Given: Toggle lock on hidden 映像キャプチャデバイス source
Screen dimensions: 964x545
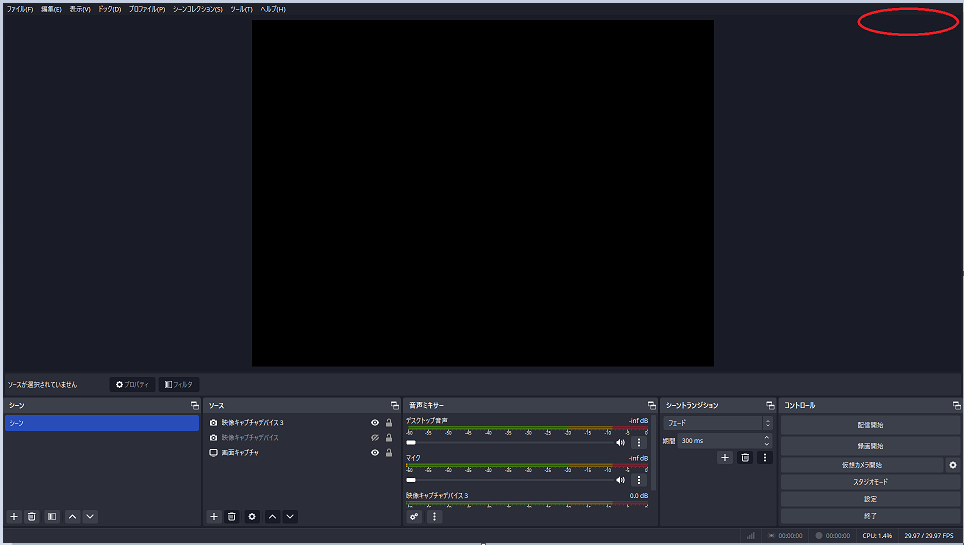Looking at the screenshot, I should (389, 437).
